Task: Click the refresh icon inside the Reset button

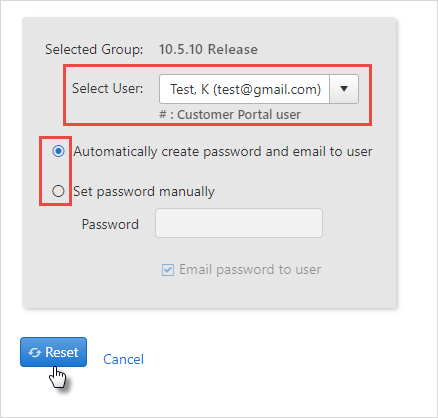Action: point(34,352)
